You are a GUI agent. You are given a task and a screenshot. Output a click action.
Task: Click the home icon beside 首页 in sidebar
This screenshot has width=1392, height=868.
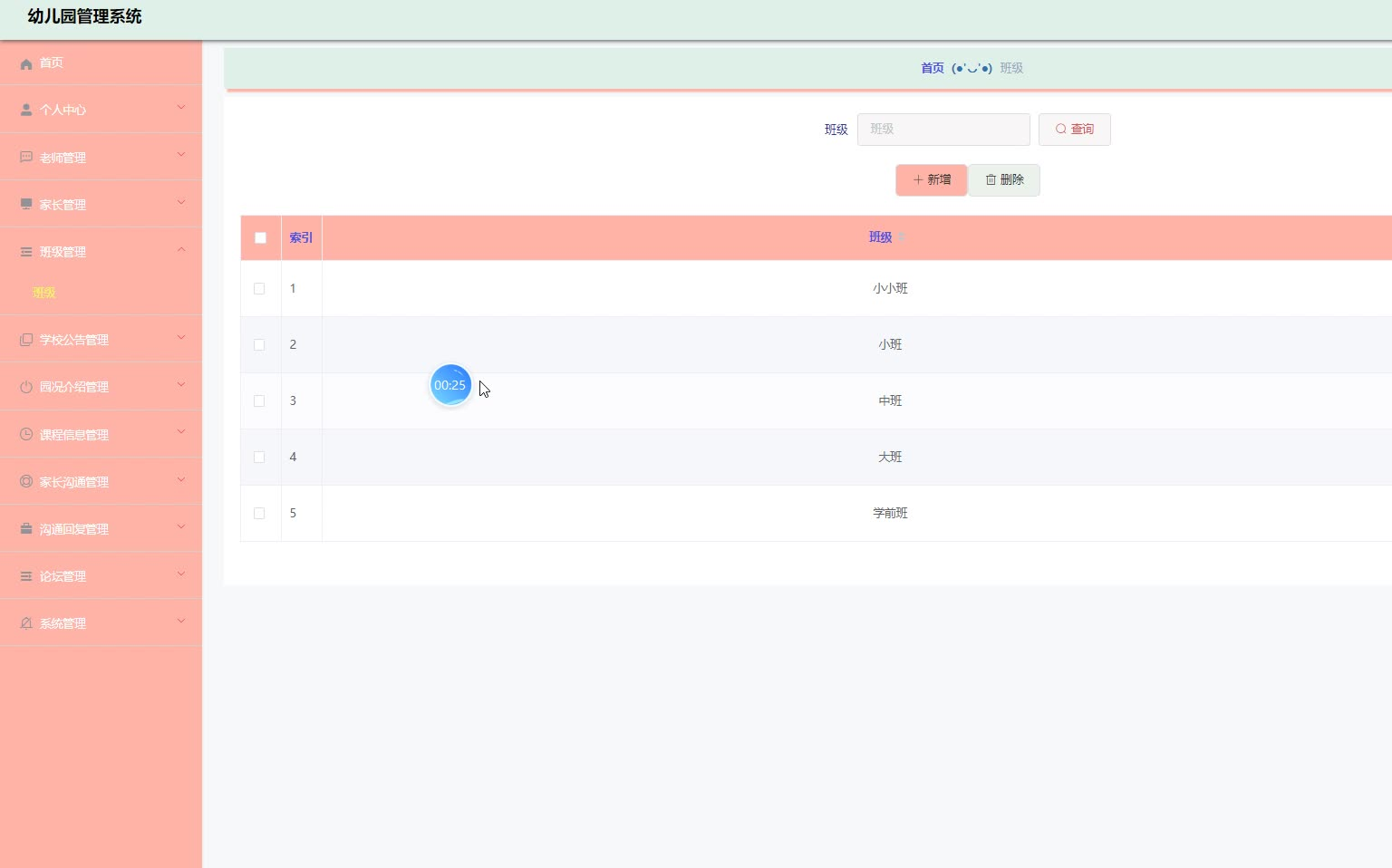coord(26,63)
